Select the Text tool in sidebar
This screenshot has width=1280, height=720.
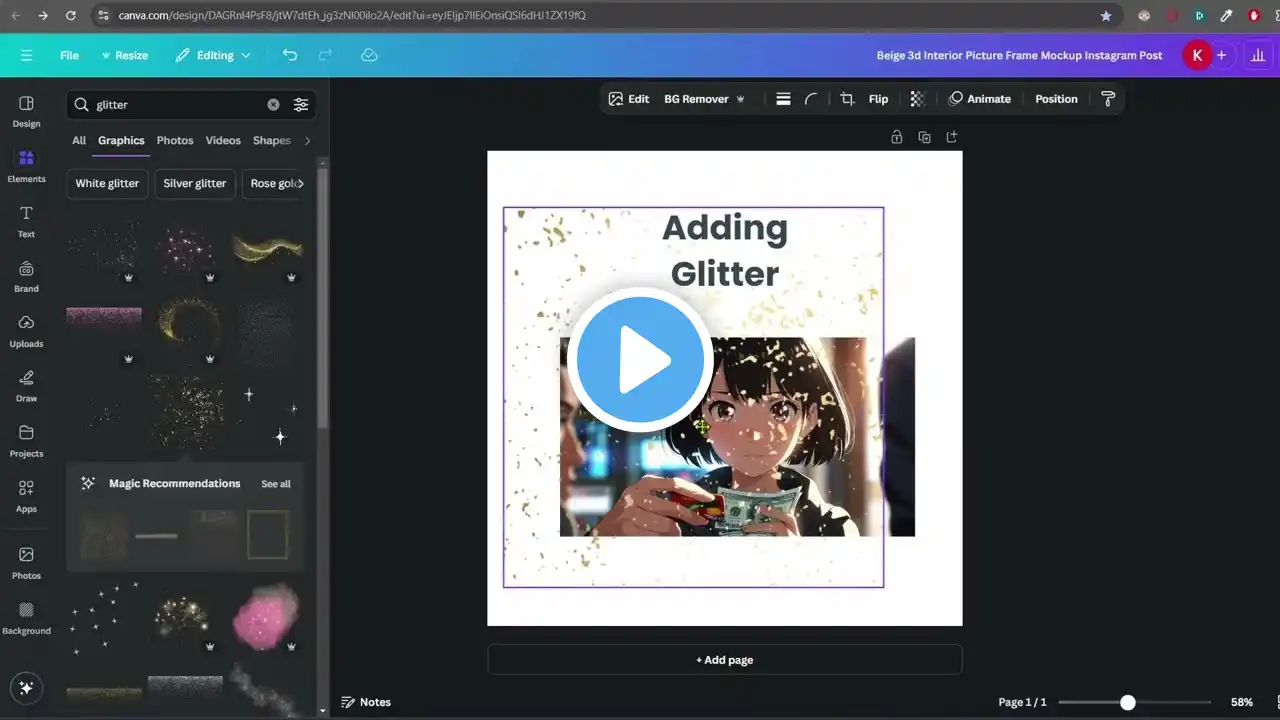point(26,221)
